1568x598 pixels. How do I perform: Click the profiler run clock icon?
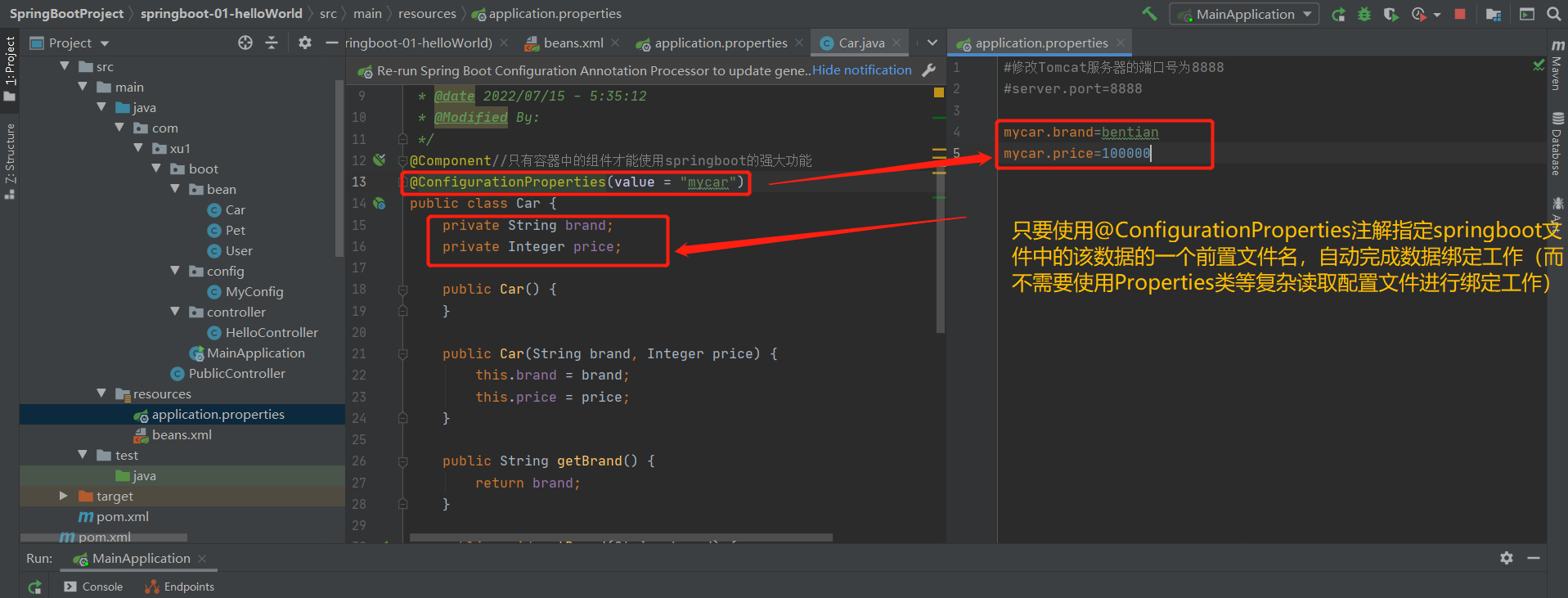pyautogui.click(x=1419, y=14)
